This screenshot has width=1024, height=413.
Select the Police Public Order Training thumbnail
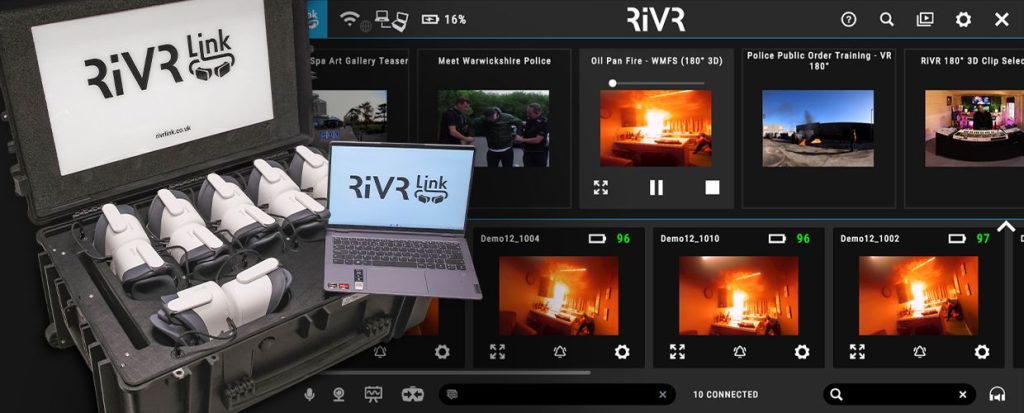click(x=818, y=128)
